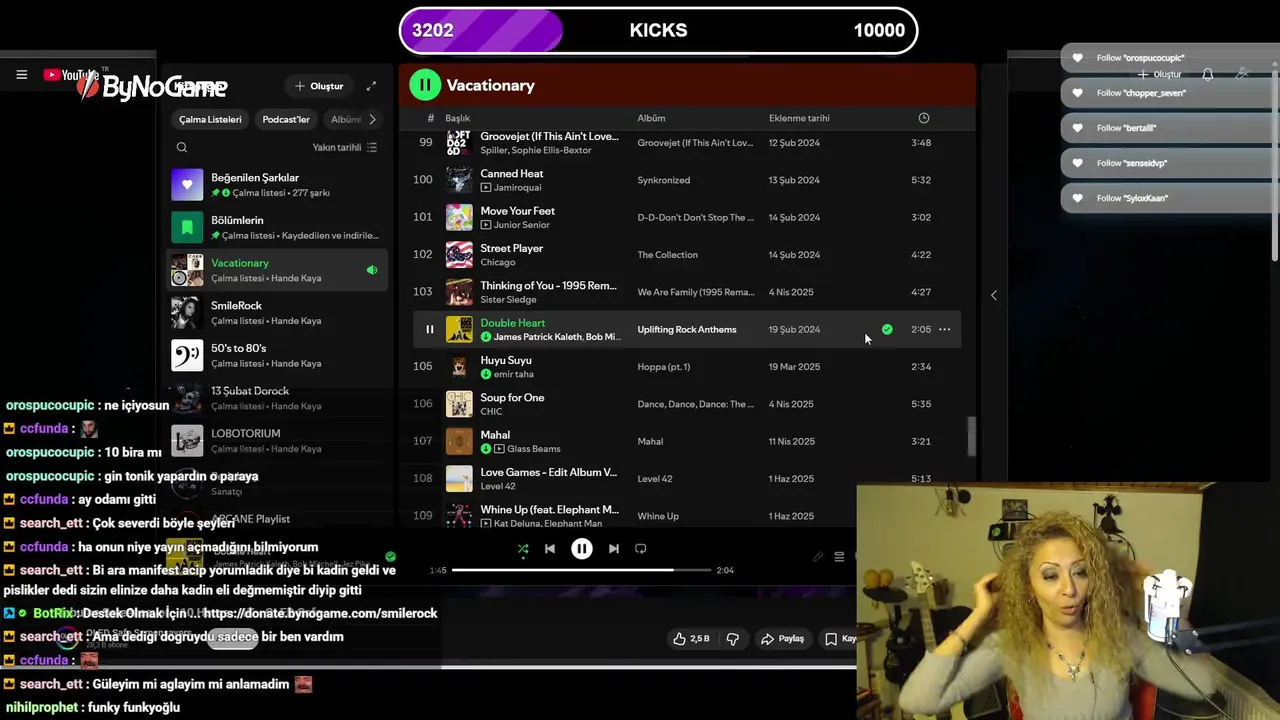The image size is (1280, 720).
Task: Follow "senseidvp" heart button
Action: tap(1077, 163)
